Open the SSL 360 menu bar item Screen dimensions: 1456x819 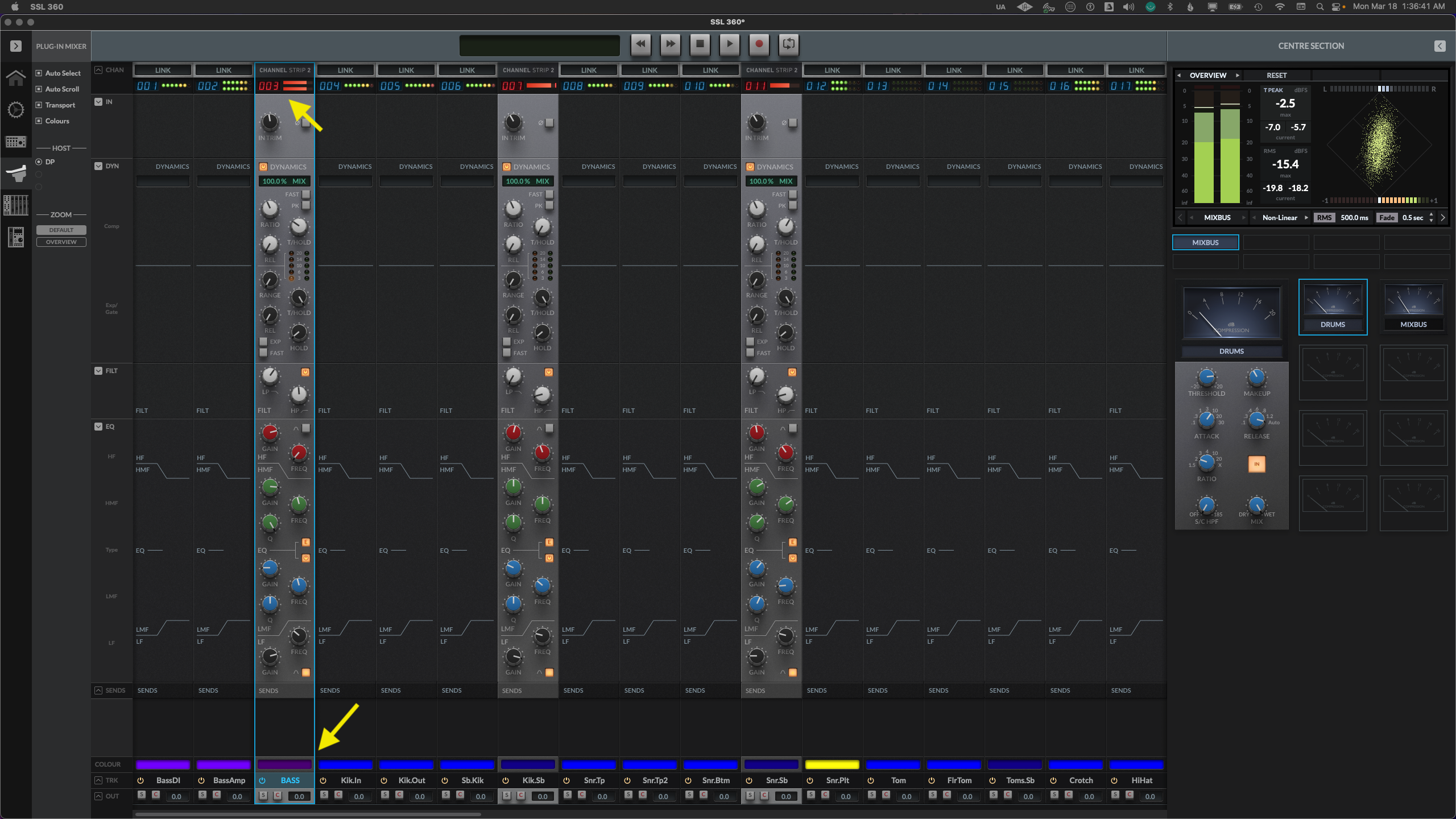[47, 7]
